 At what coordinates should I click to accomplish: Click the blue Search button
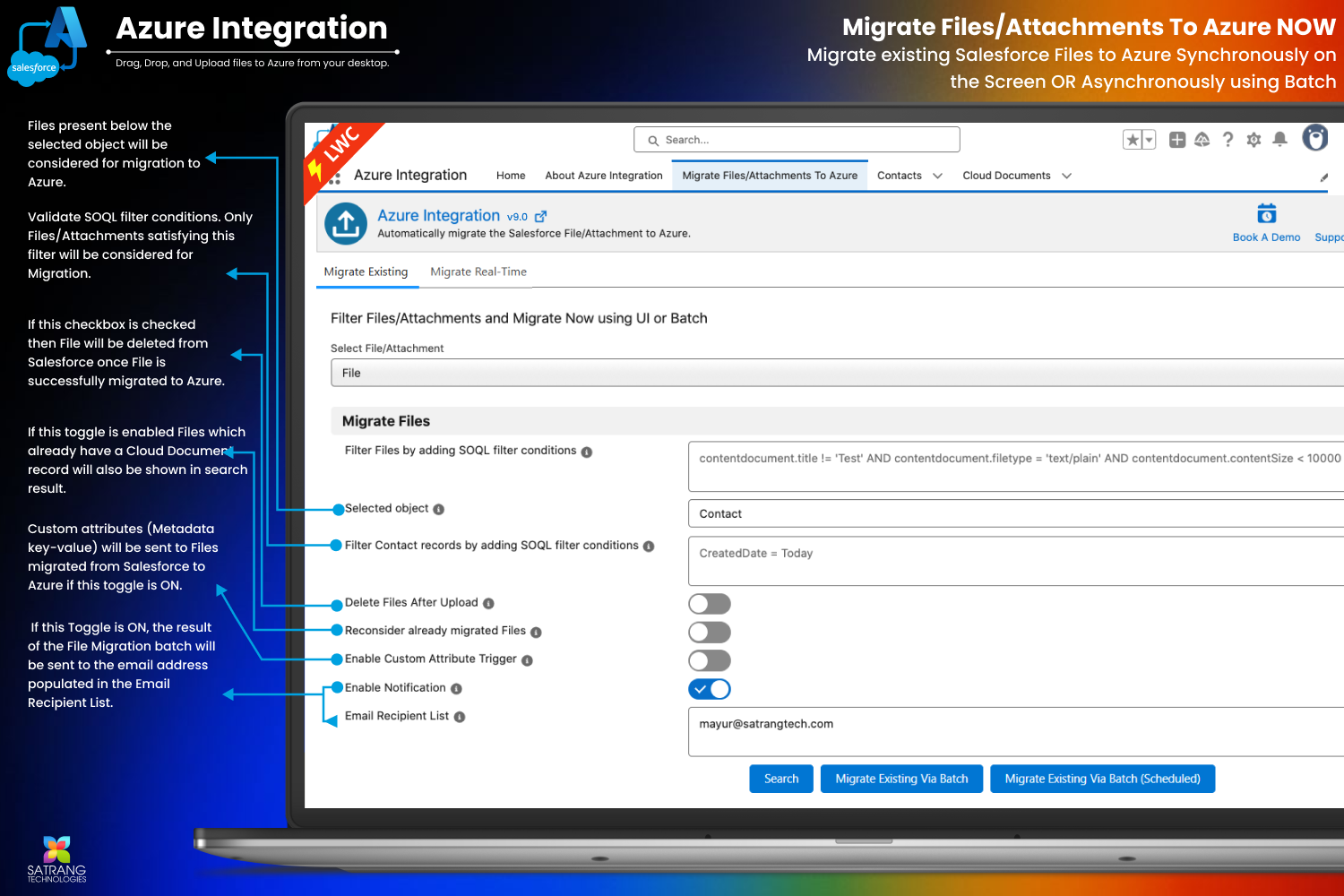pos(781,779)
